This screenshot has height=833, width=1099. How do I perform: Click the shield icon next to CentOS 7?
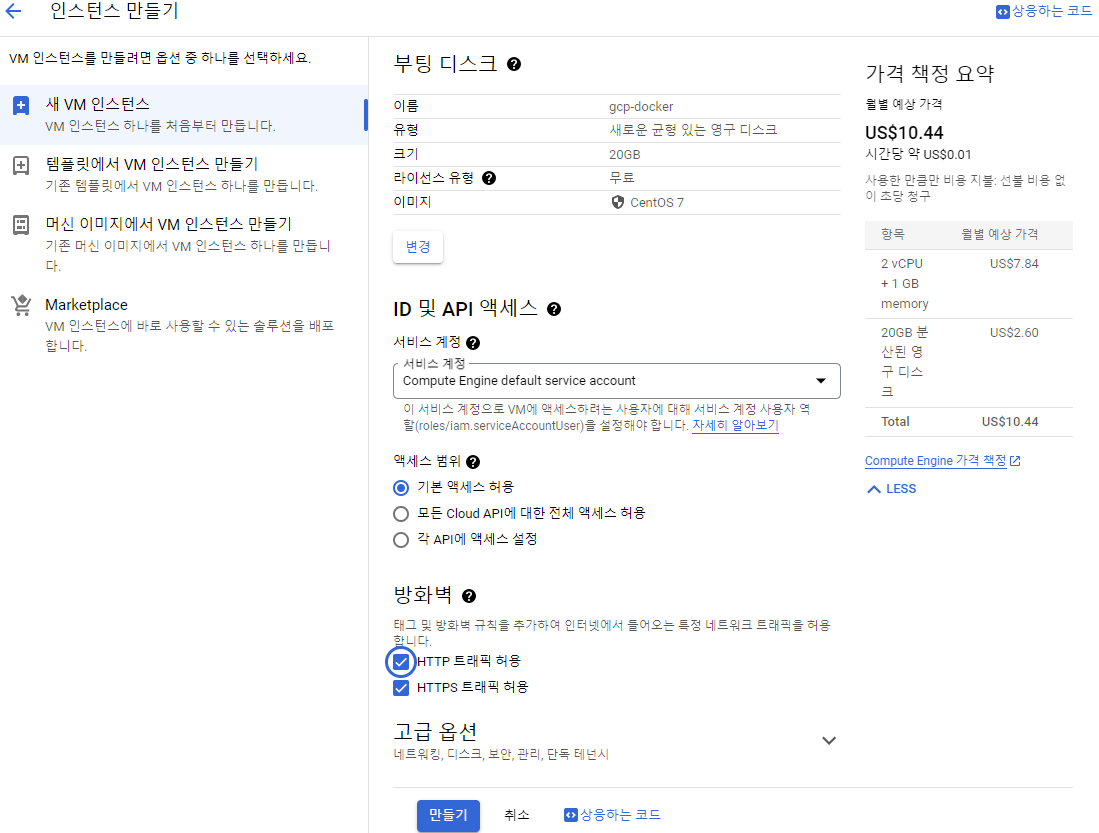pos(617,202)
